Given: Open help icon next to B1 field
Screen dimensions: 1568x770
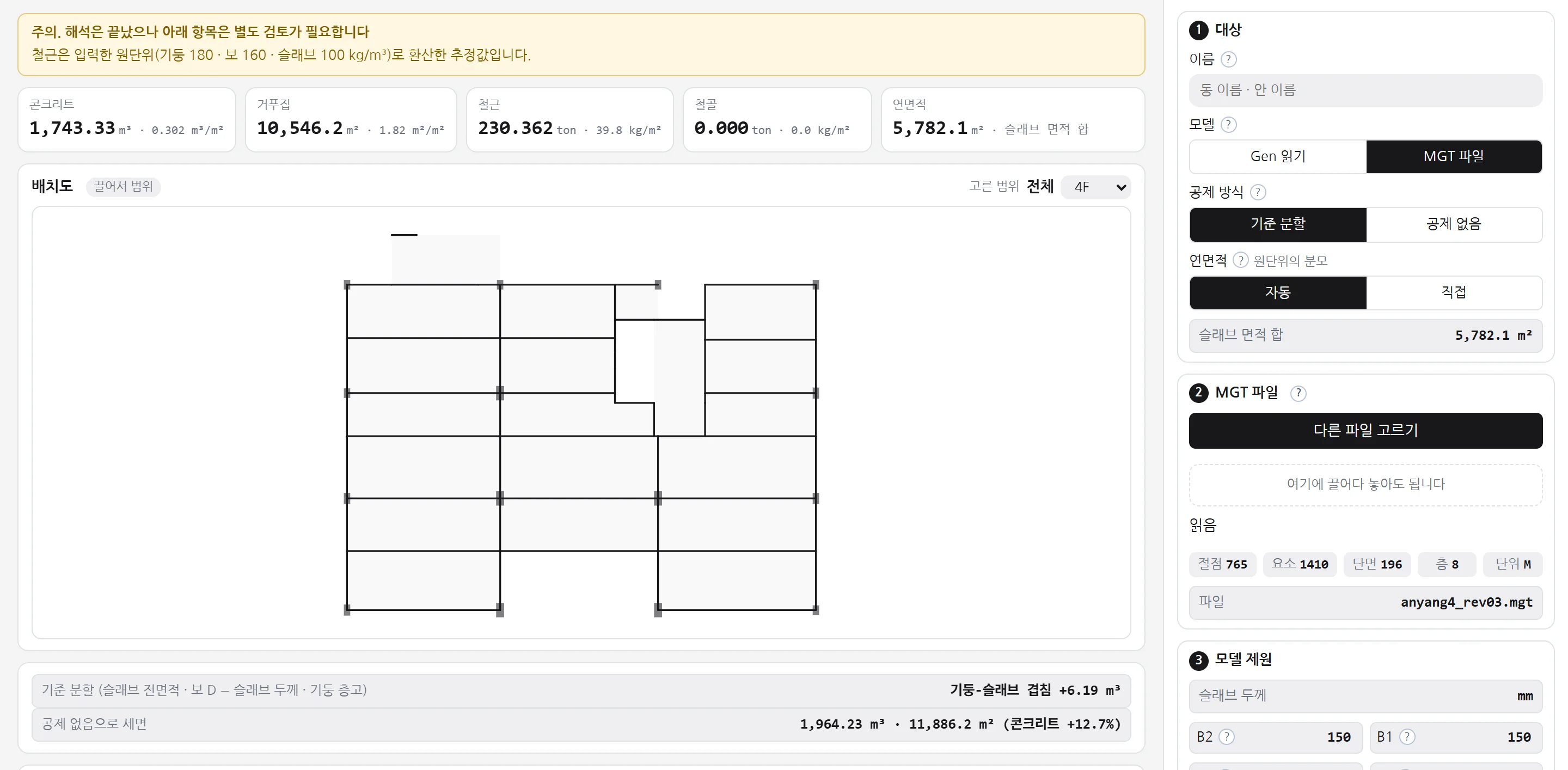Looking at the screenshot, I should click(x=1407, y=737).
